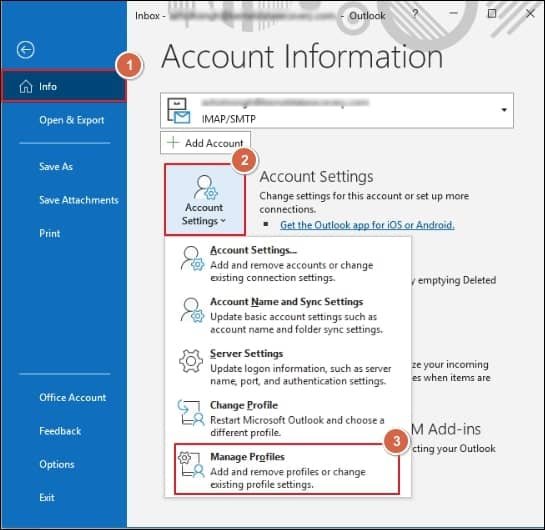Click the Manage Profiles gear-person icon
This screenshot has height=530, width=545.
point(191,465)
